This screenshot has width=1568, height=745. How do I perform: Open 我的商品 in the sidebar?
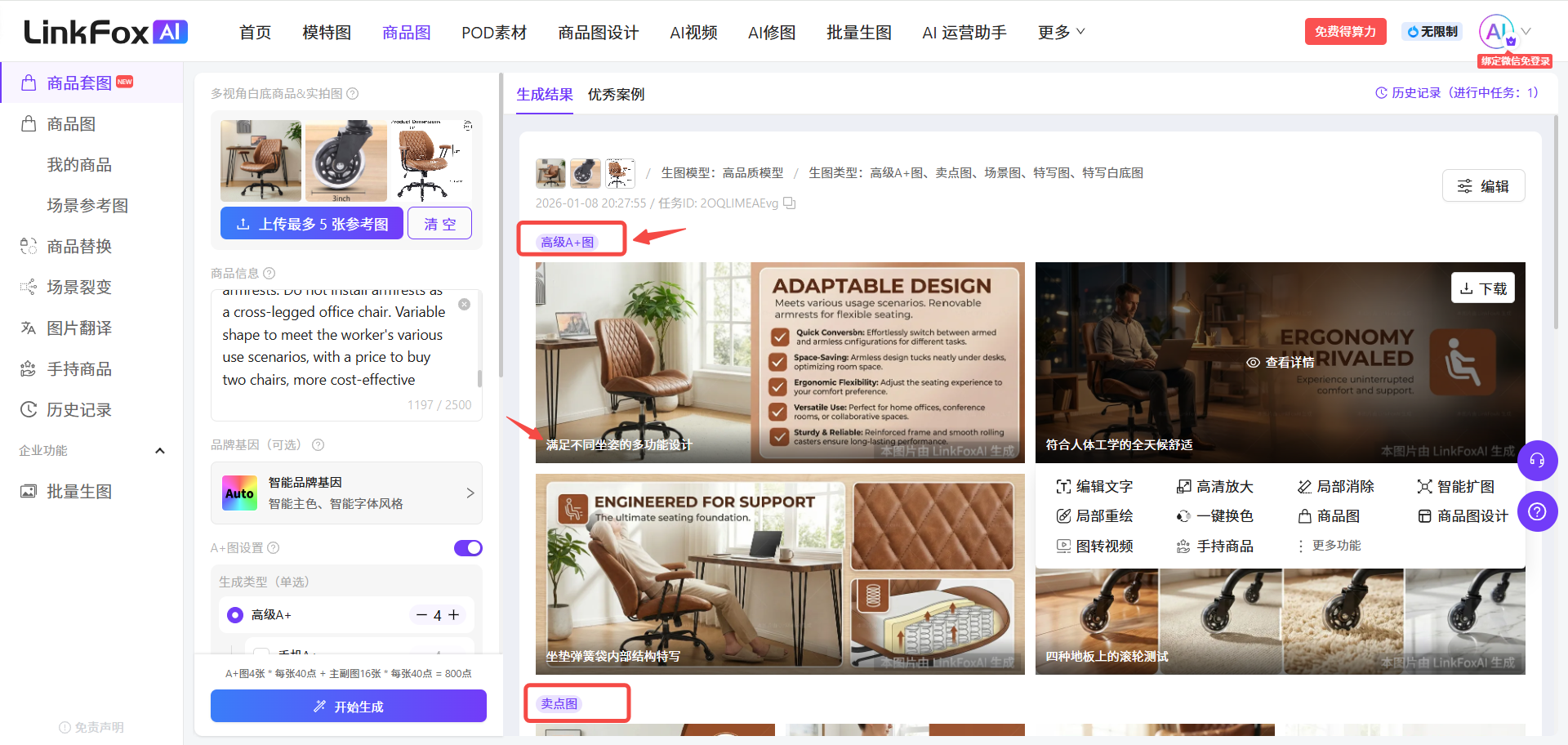pyautogui.click(x=79, y=164)
